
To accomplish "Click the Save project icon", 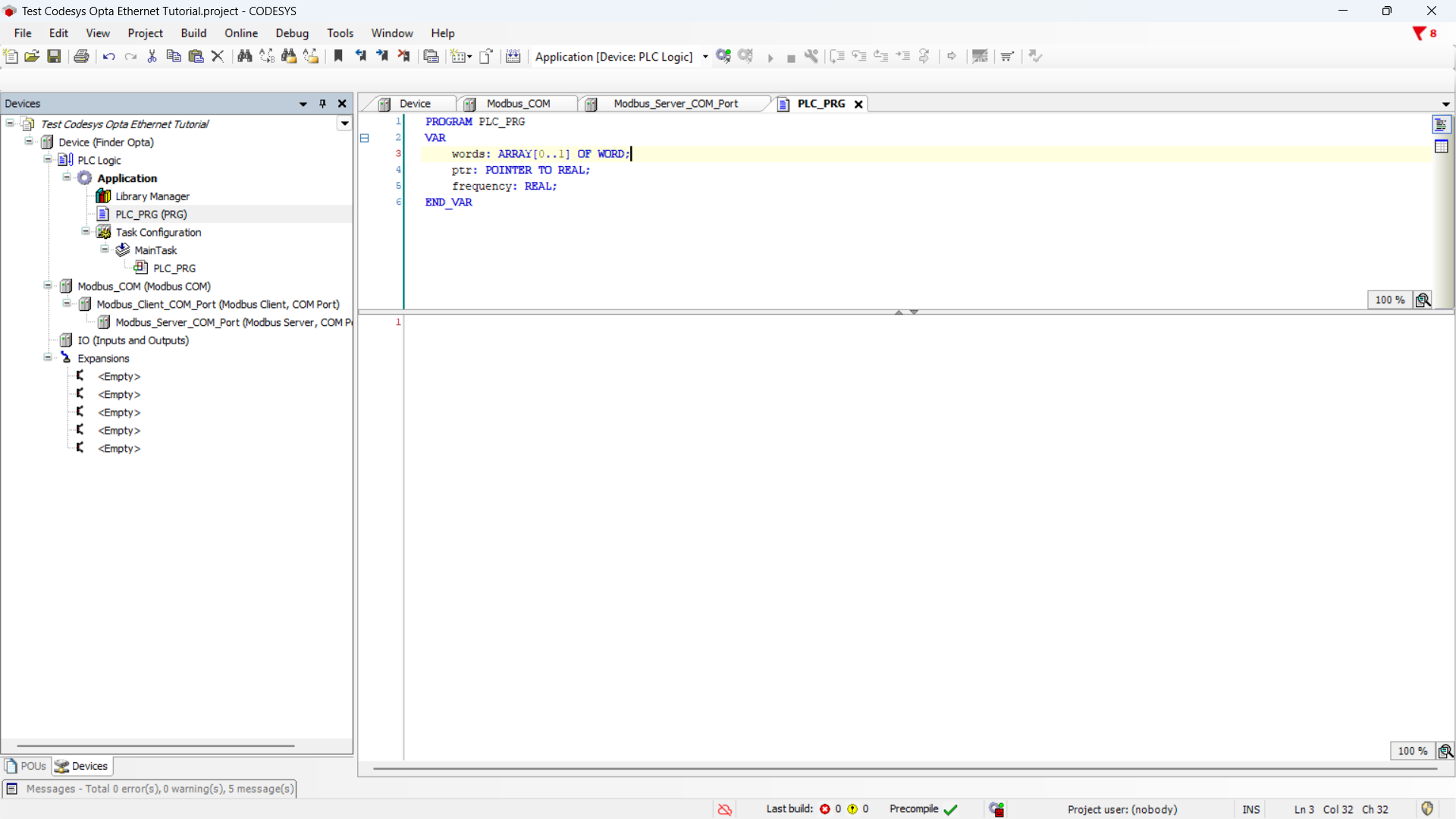I will (54, 56).
